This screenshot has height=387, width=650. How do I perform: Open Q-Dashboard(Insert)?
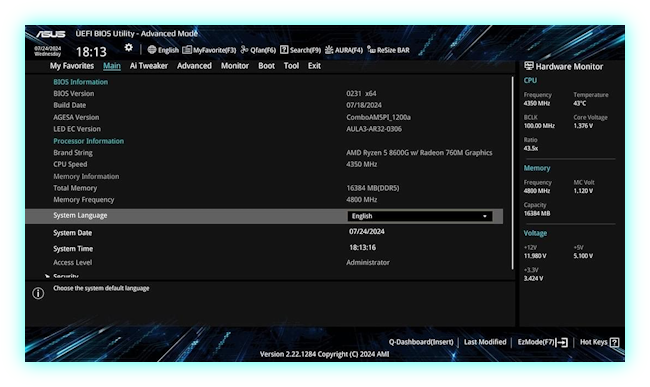421,342
